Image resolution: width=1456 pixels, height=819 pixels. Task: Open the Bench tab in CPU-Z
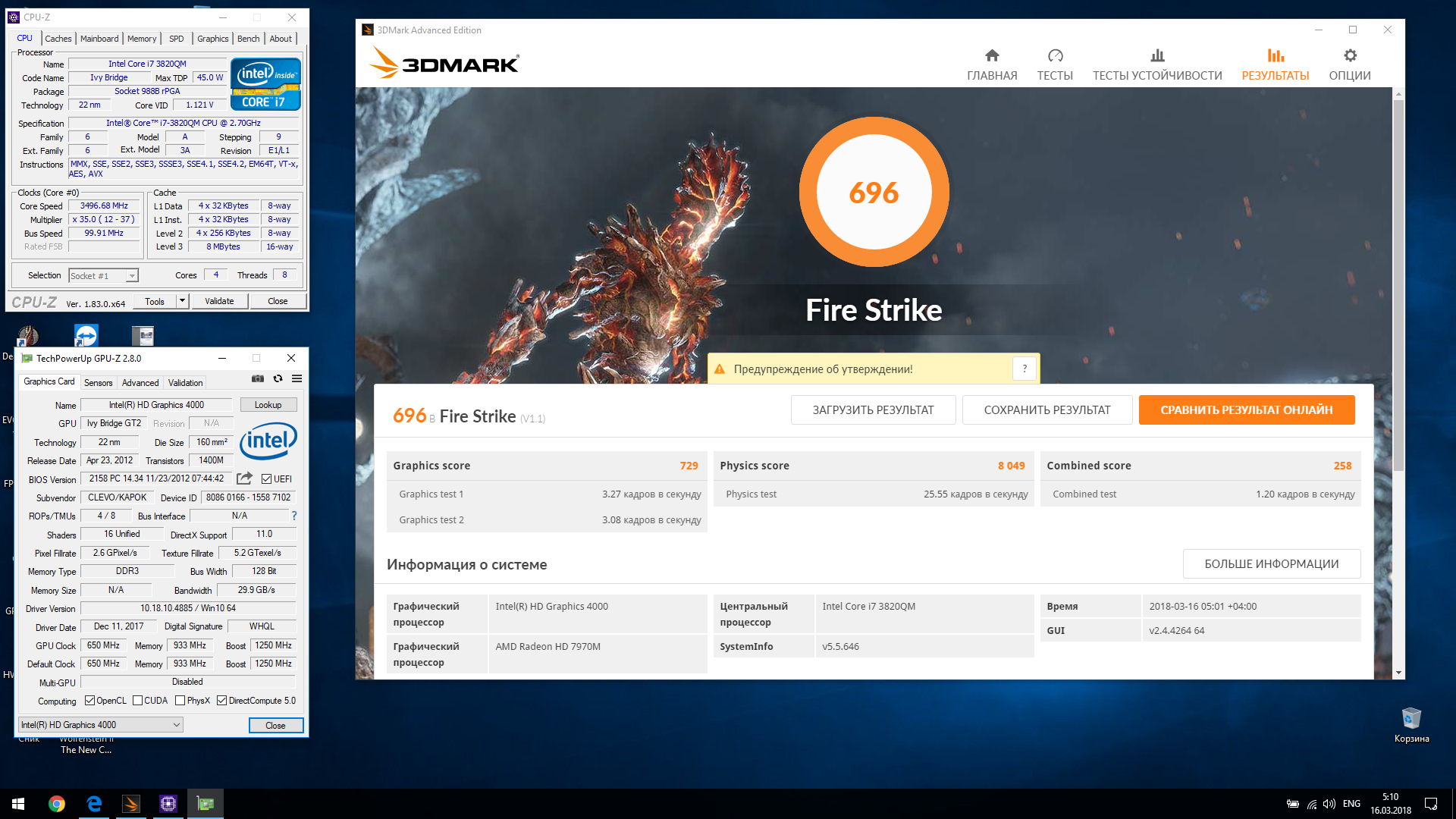pos(249,39)
